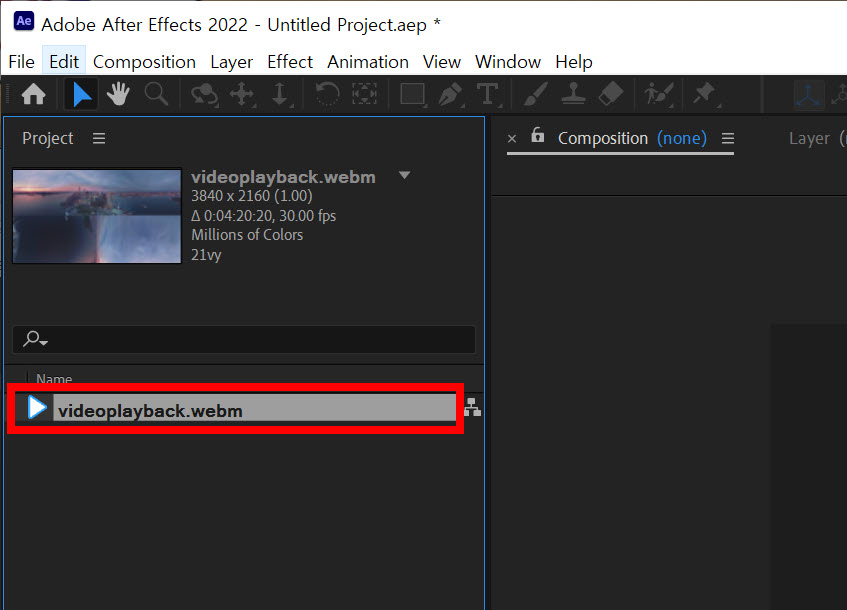Select the Rotation tool
The height and width of the screenshot is (610, 847).
coord(327,95)
